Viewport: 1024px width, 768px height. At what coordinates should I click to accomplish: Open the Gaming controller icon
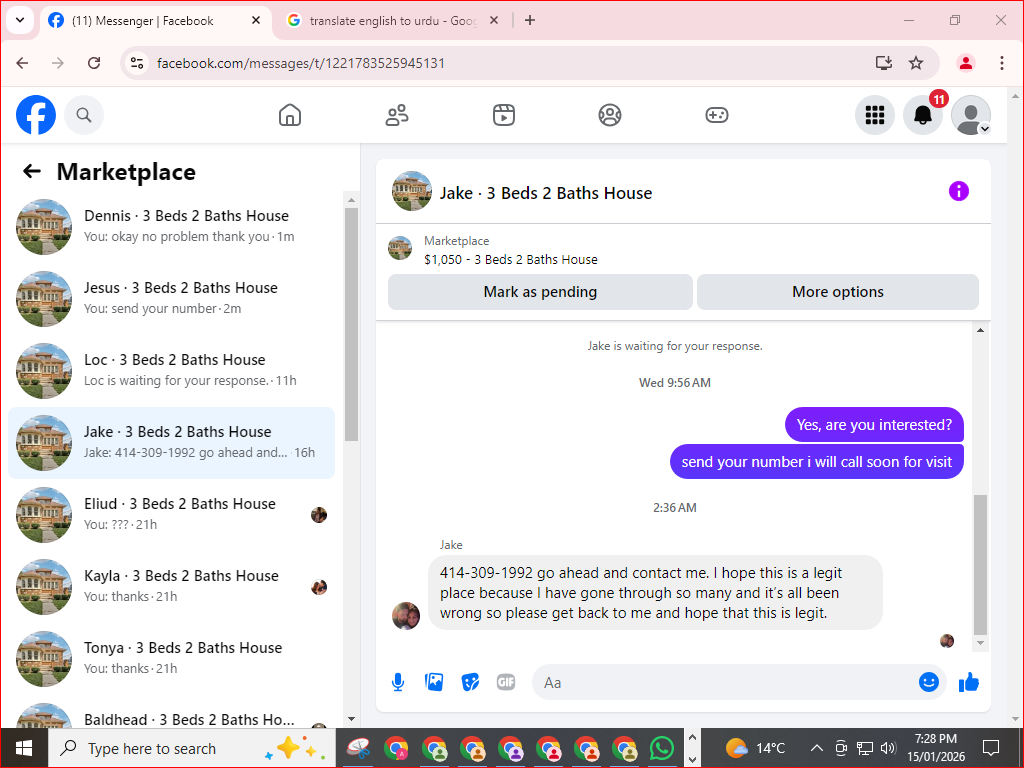tap(716, 115)
